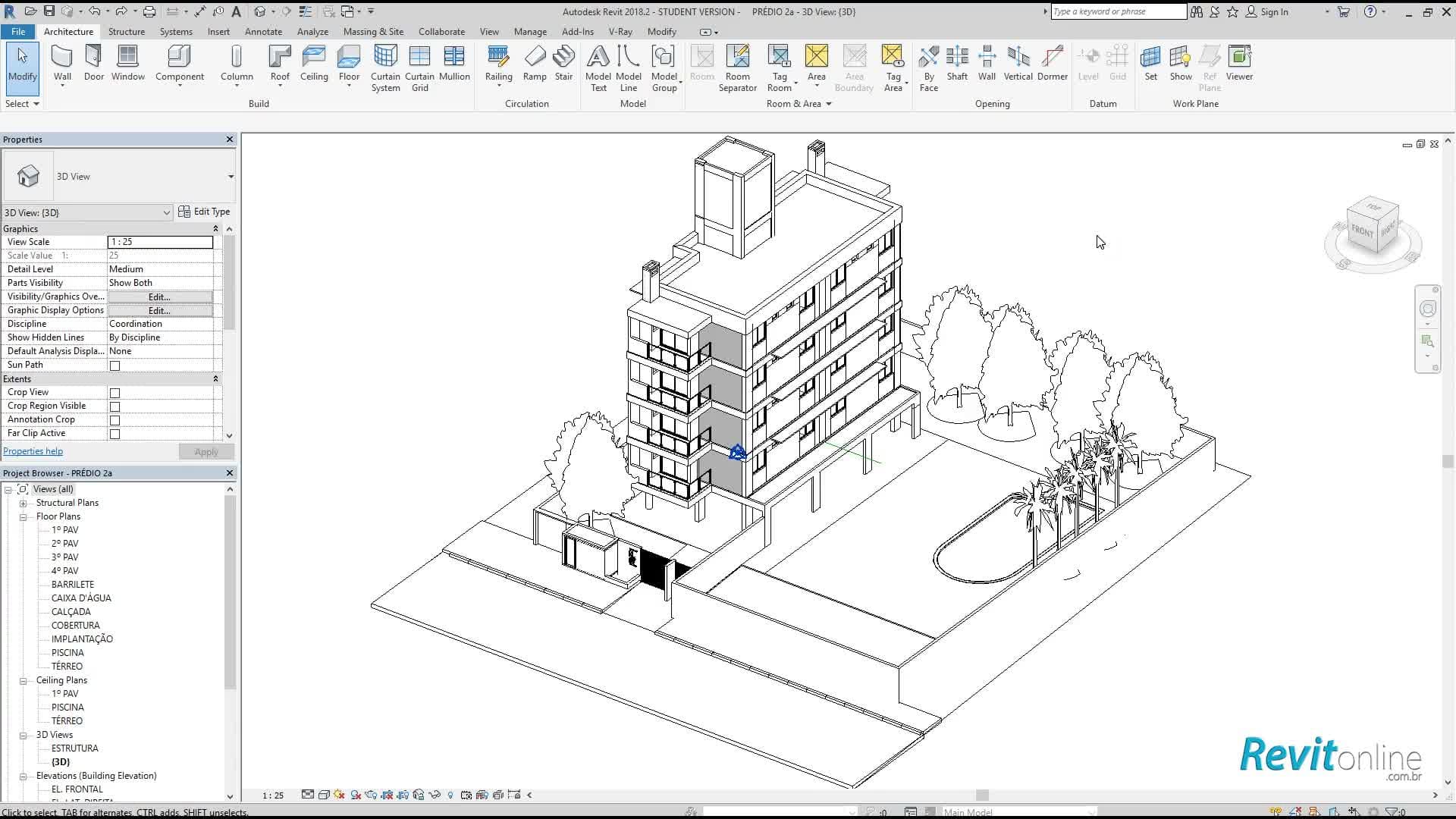
Task: Activate the Model Text tool
Action: click(x=598, y=68)
